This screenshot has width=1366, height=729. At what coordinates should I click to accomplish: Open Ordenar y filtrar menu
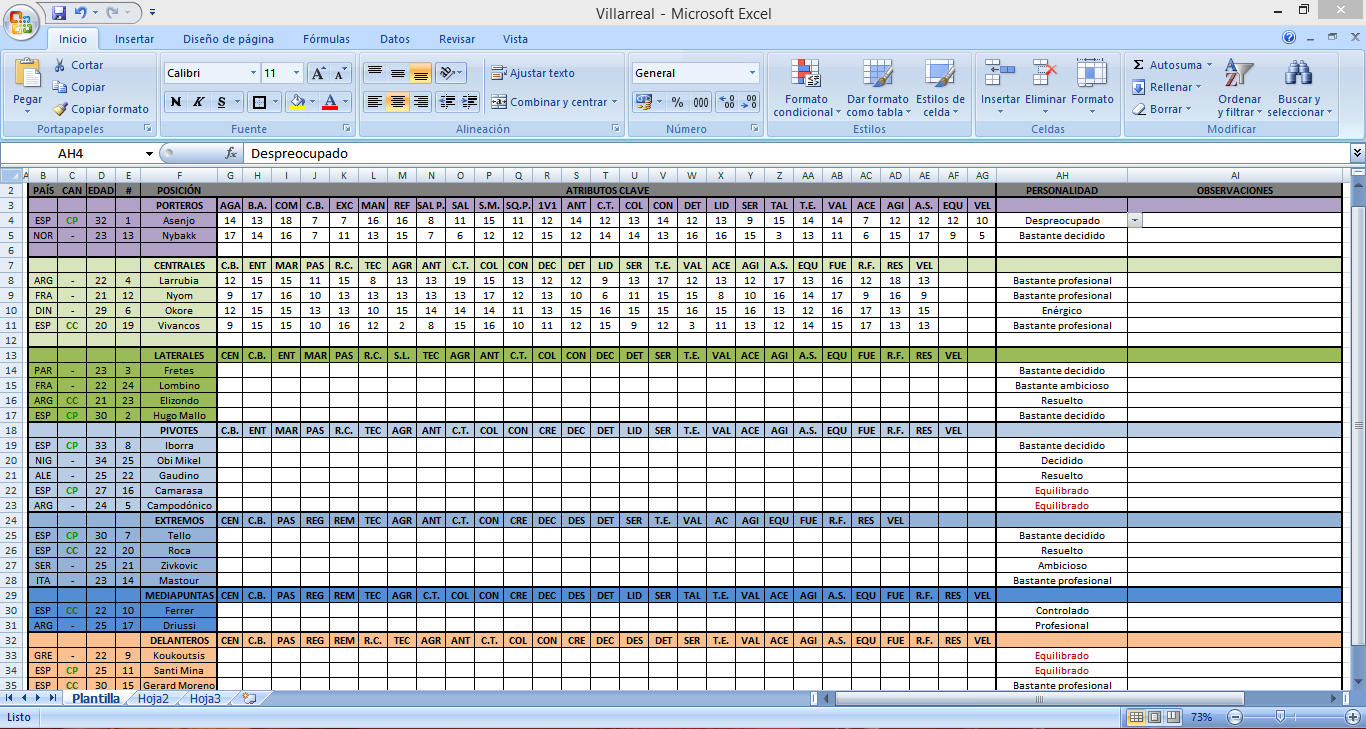point(1239,88)
